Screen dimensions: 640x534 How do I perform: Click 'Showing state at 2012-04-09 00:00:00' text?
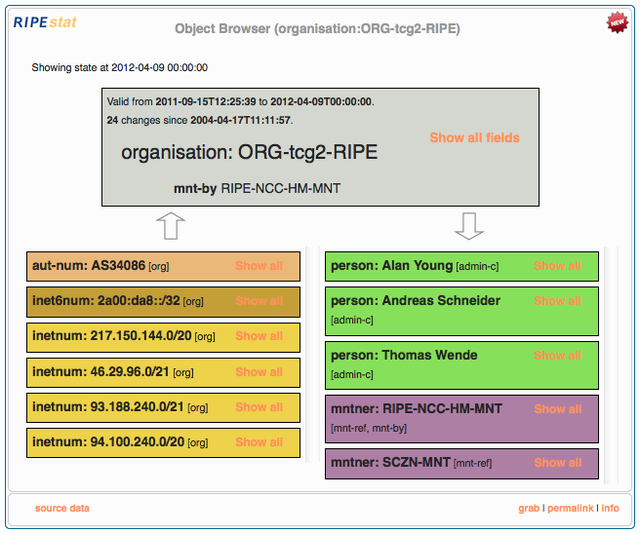pyautogui.click(x=120, y=67)
